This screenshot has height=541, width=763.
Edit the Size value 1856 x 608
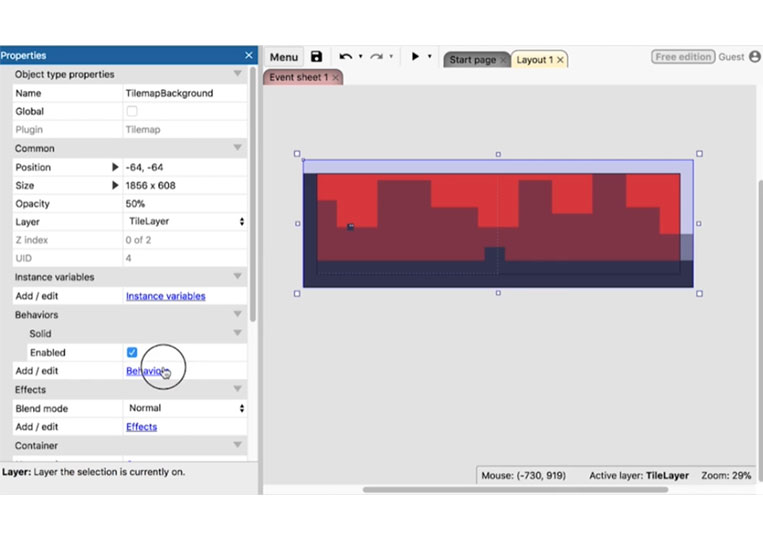[185, 185]
